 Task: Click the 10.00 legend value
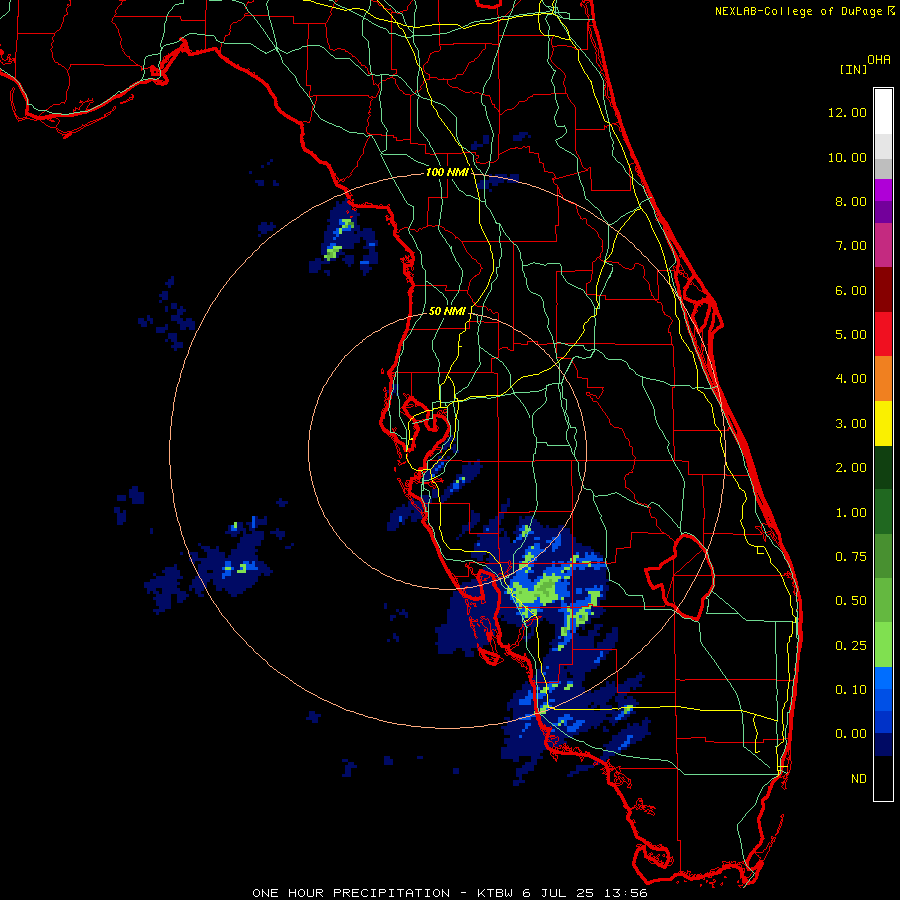pyautogui.click(x=847, y=157)
